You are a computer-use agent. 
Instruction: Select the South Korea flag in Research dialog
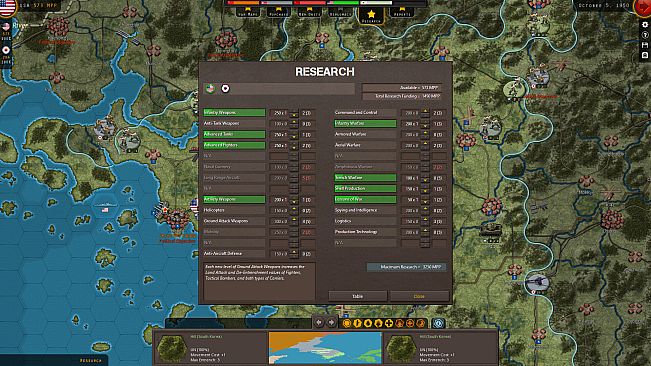click(225, 88)
